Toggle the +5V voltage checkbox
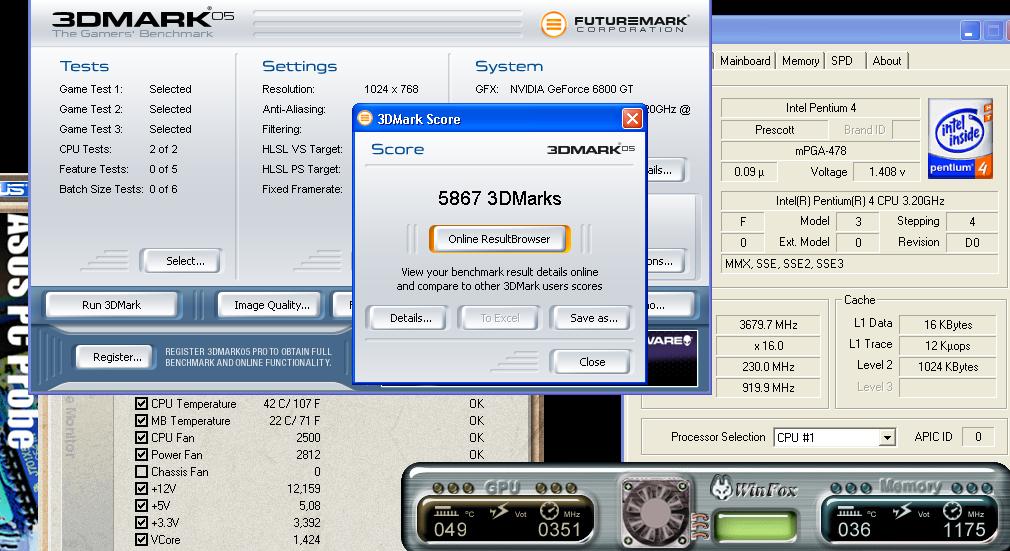 coord(141,506)
